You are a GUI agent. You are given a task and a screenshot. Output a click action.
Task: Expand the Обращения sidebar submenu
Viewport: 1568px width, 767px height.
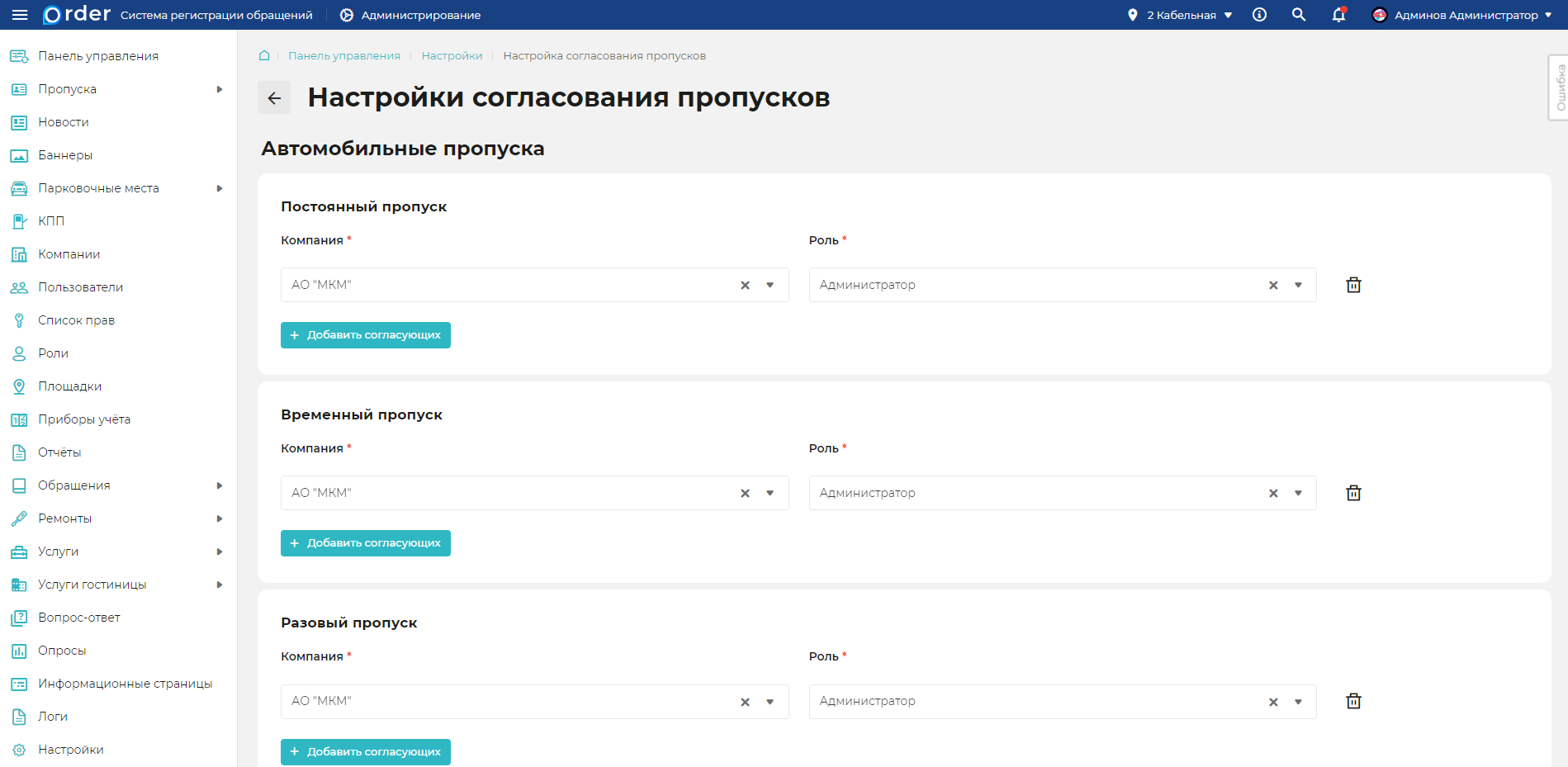coord(219,485)
